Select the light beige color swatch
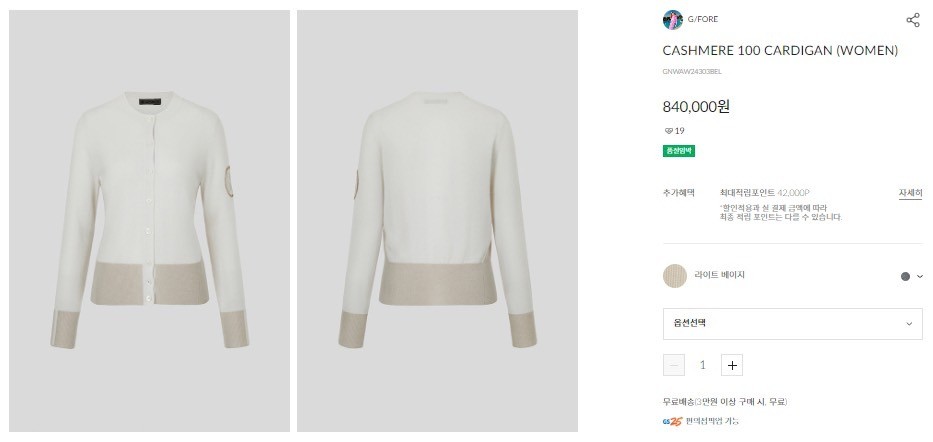This screenshot has height=442, width=933. point(675,276)
